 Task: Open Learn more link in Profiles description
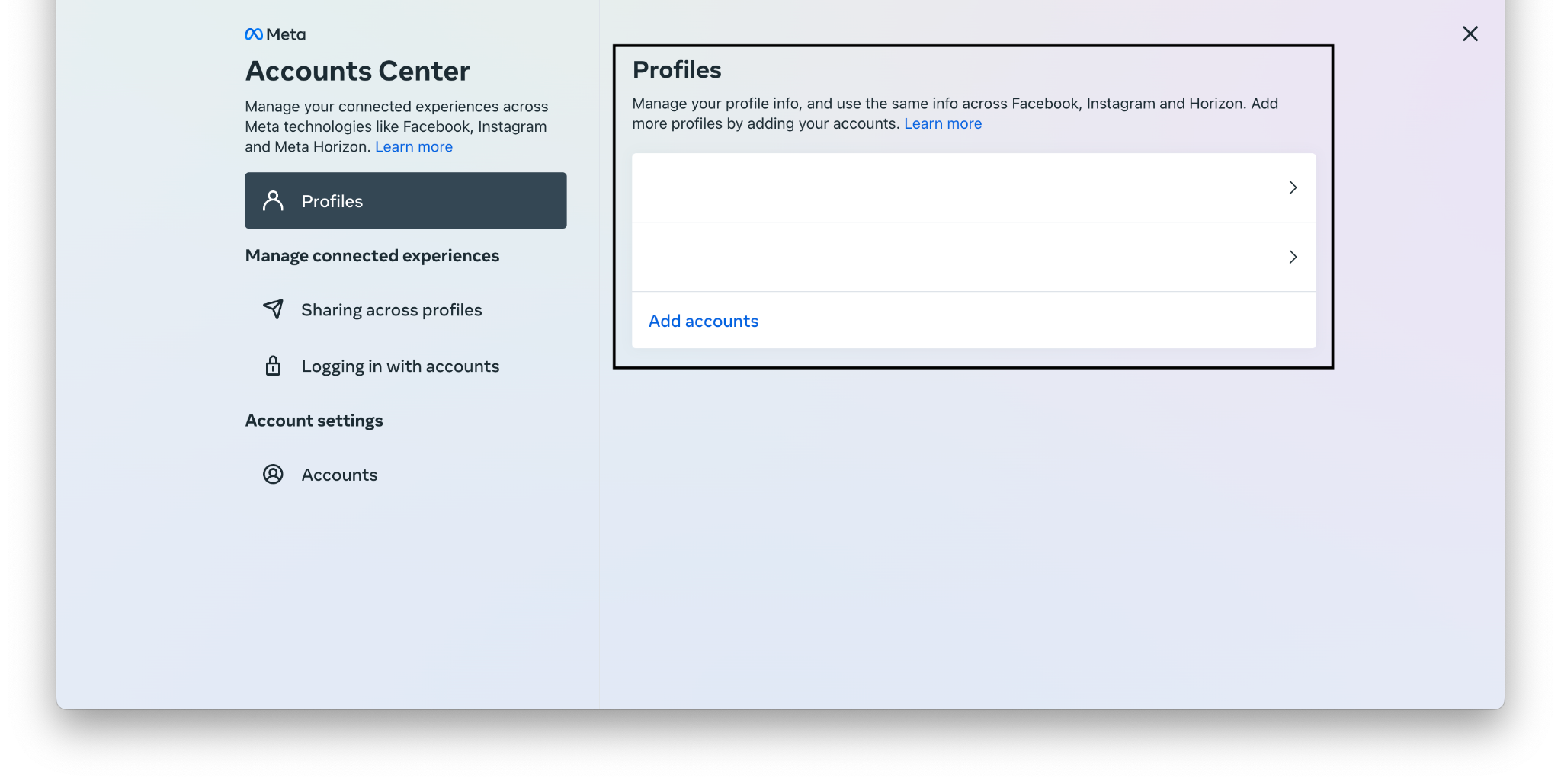[943, 123]
